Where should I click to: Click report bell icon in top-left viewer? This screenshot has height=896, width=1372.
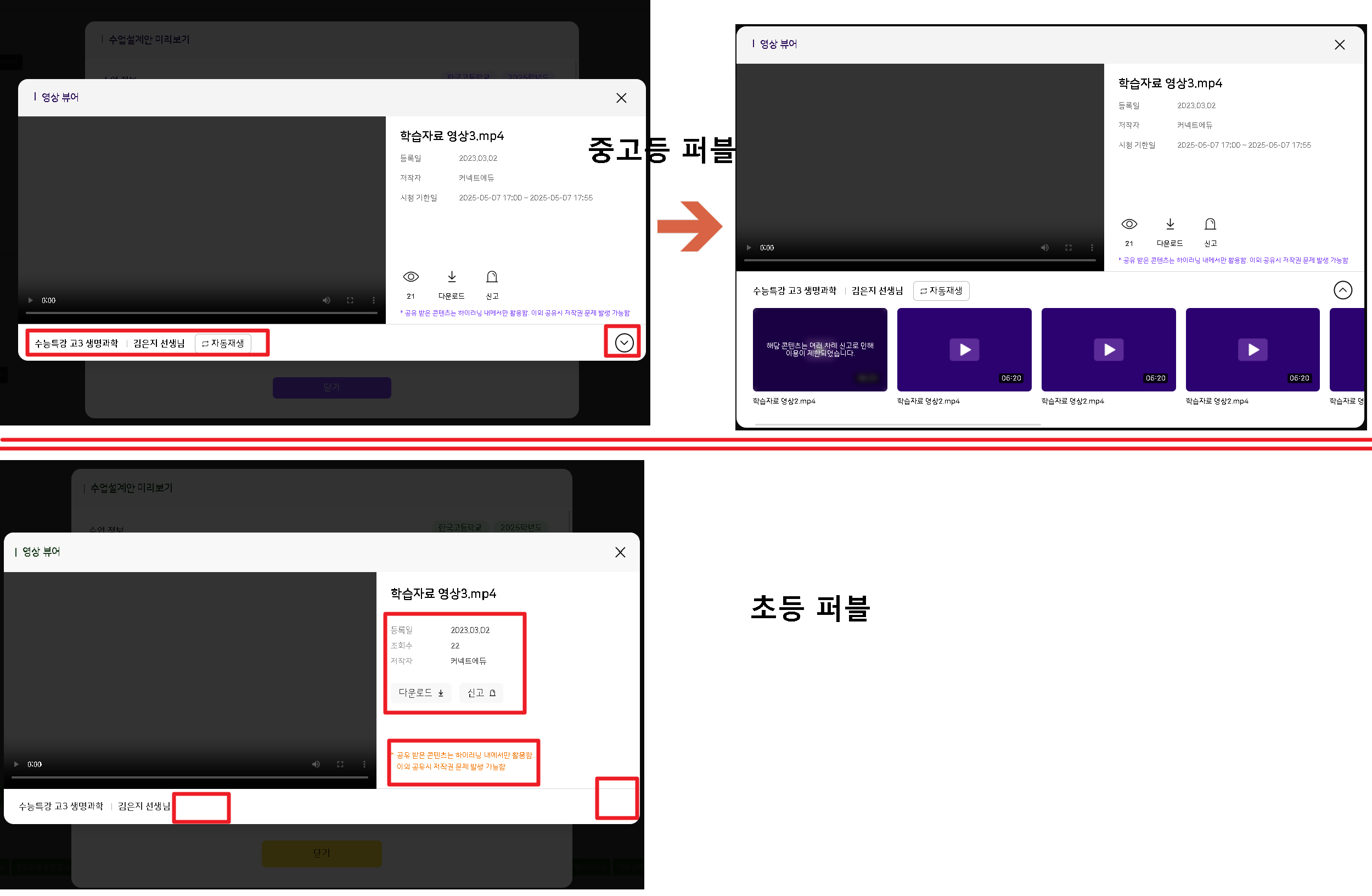[x=492, y=277]
